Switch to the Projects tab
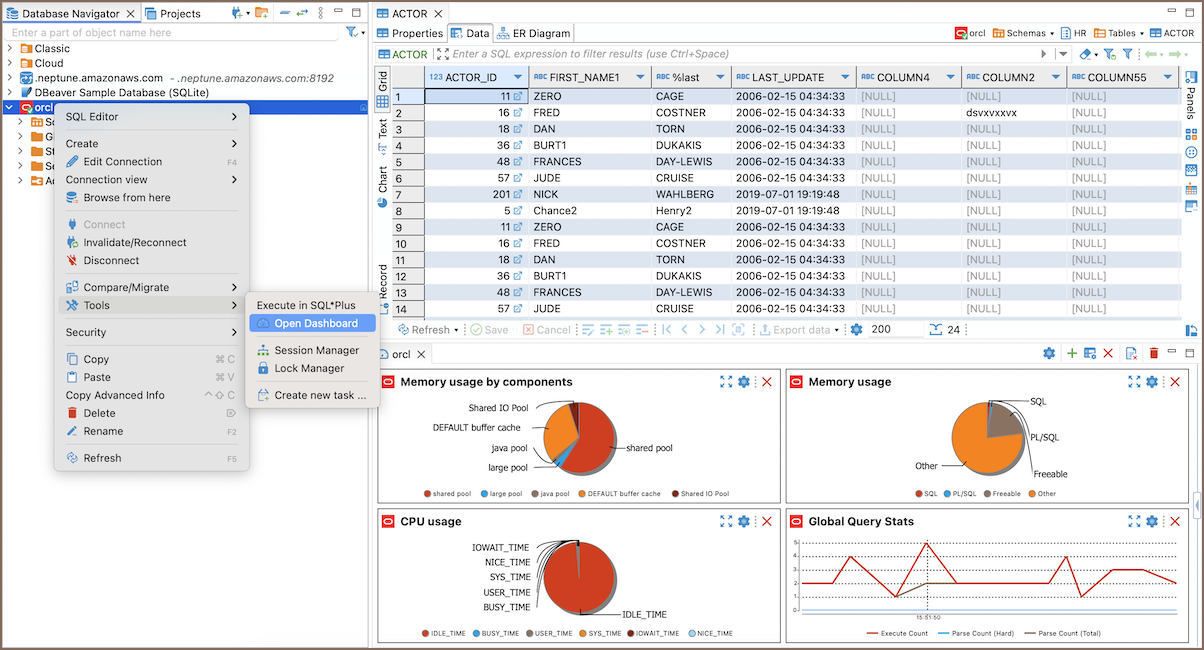Viewport: 1204px width, 650px height. coord(172,13)
